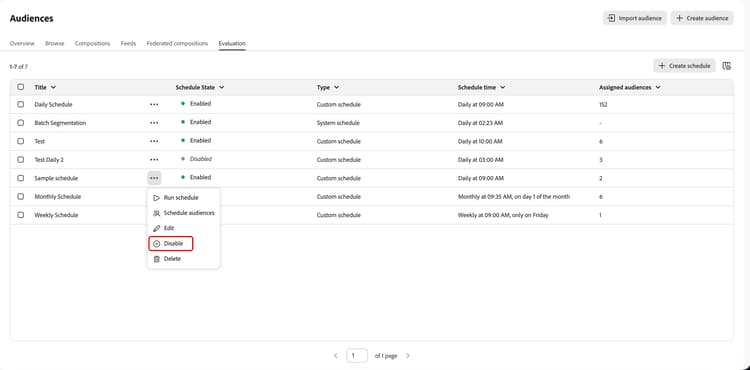Click the Monthly Schedule title
The image size is (750, 370).
coord(57,196)
